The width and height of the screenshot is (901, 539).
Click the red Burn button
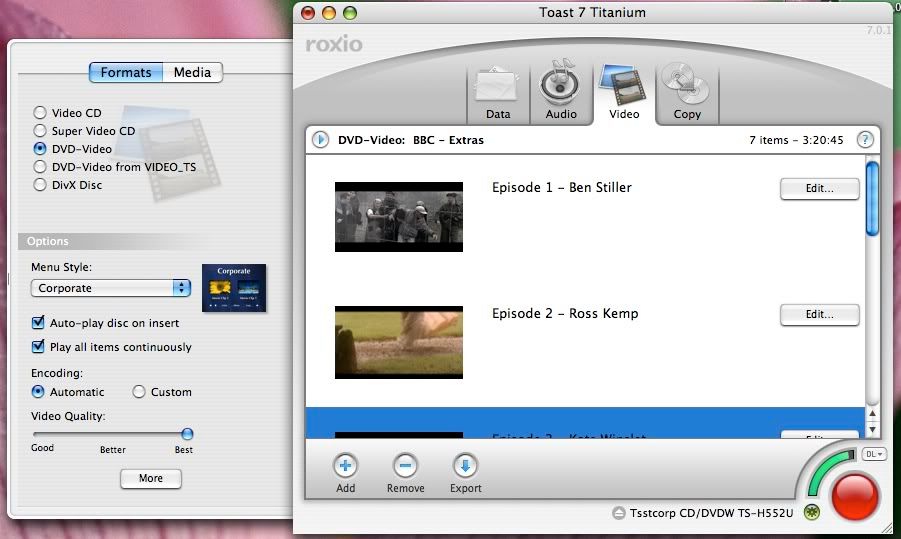coord(855,496)
